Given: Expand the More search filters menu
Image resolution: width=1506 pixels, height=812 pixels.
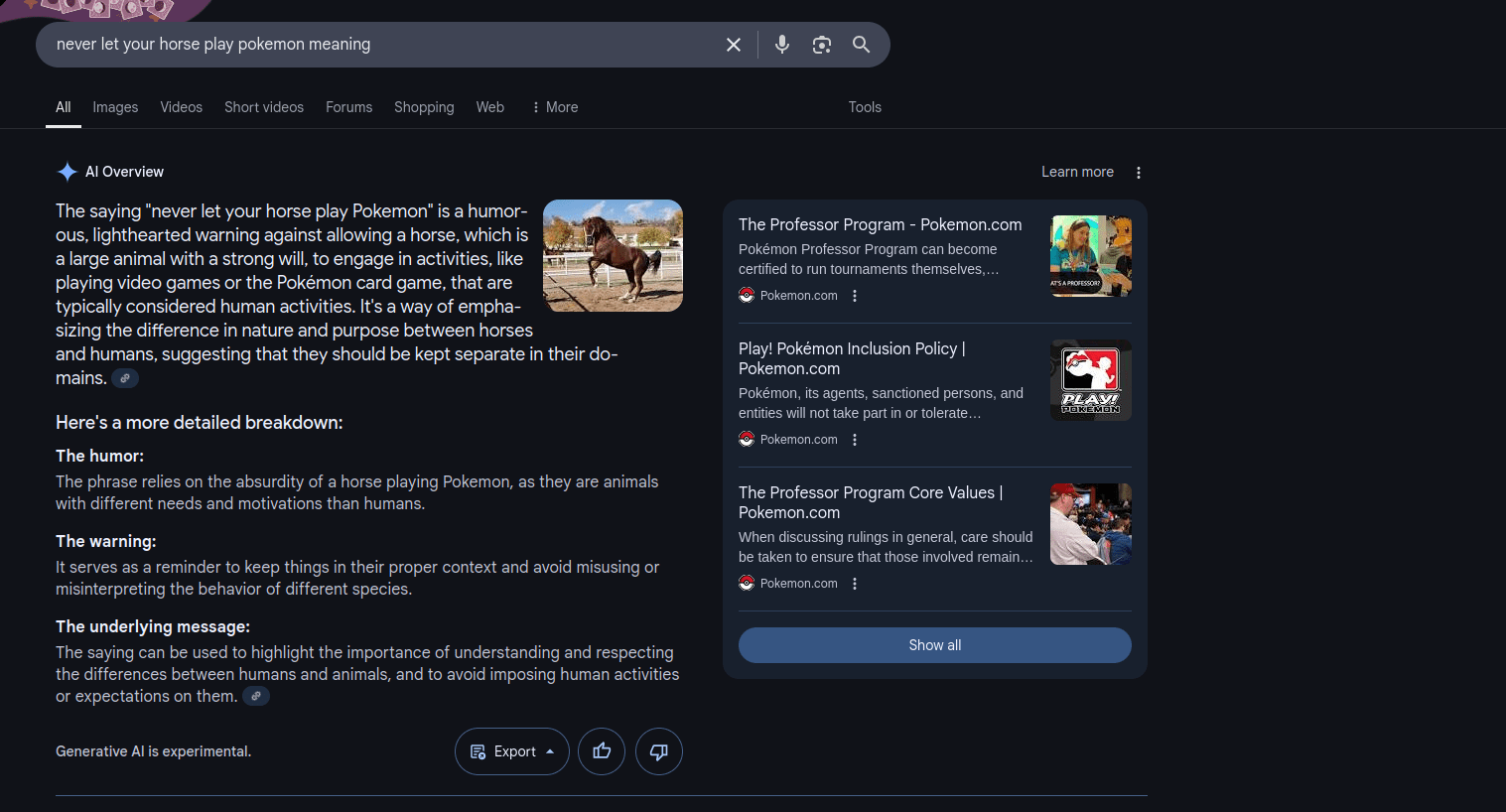Looking at the screenshot, I should 555,107.
